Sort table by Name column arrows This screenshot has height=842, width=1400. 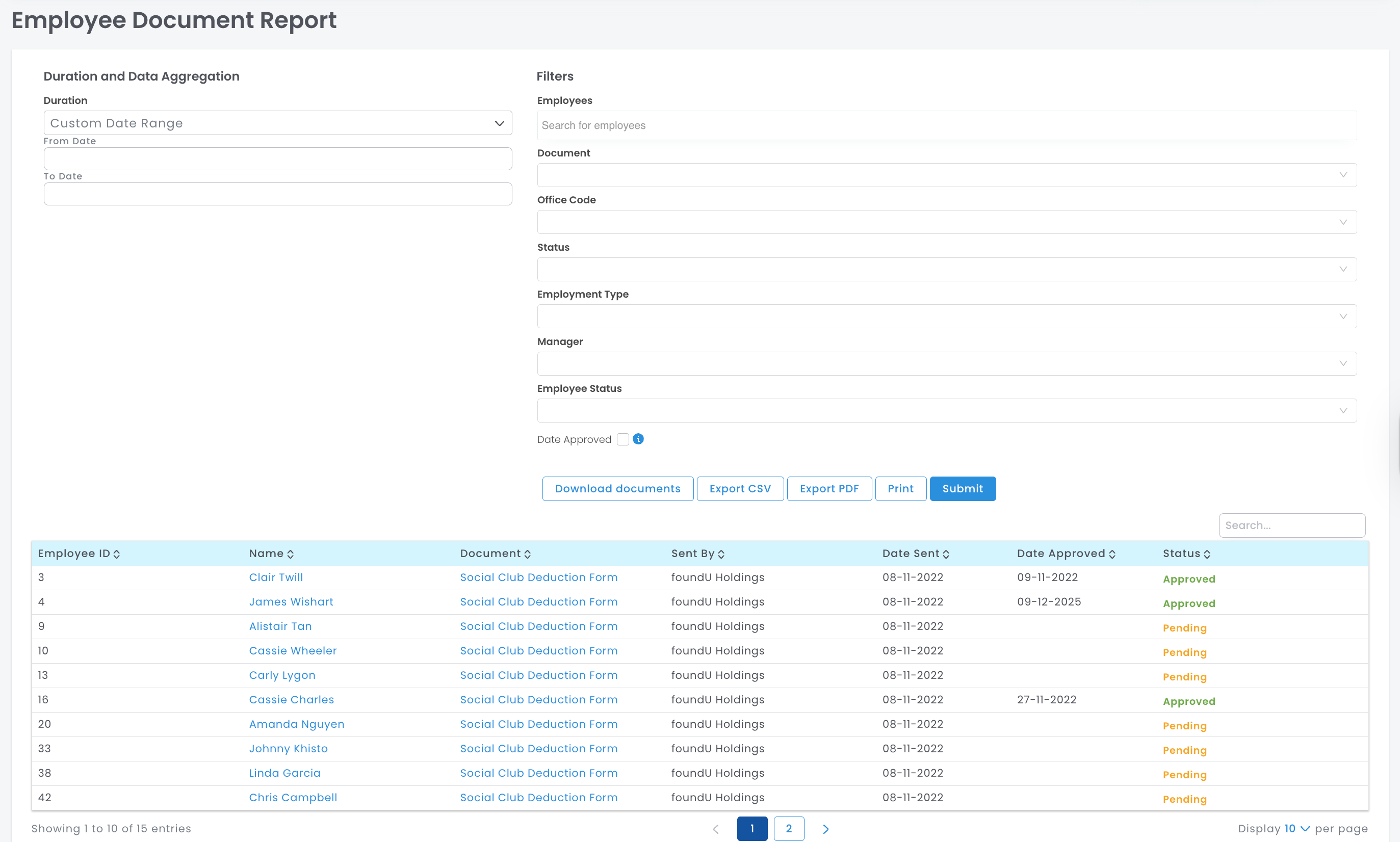(x=290, y=555)
